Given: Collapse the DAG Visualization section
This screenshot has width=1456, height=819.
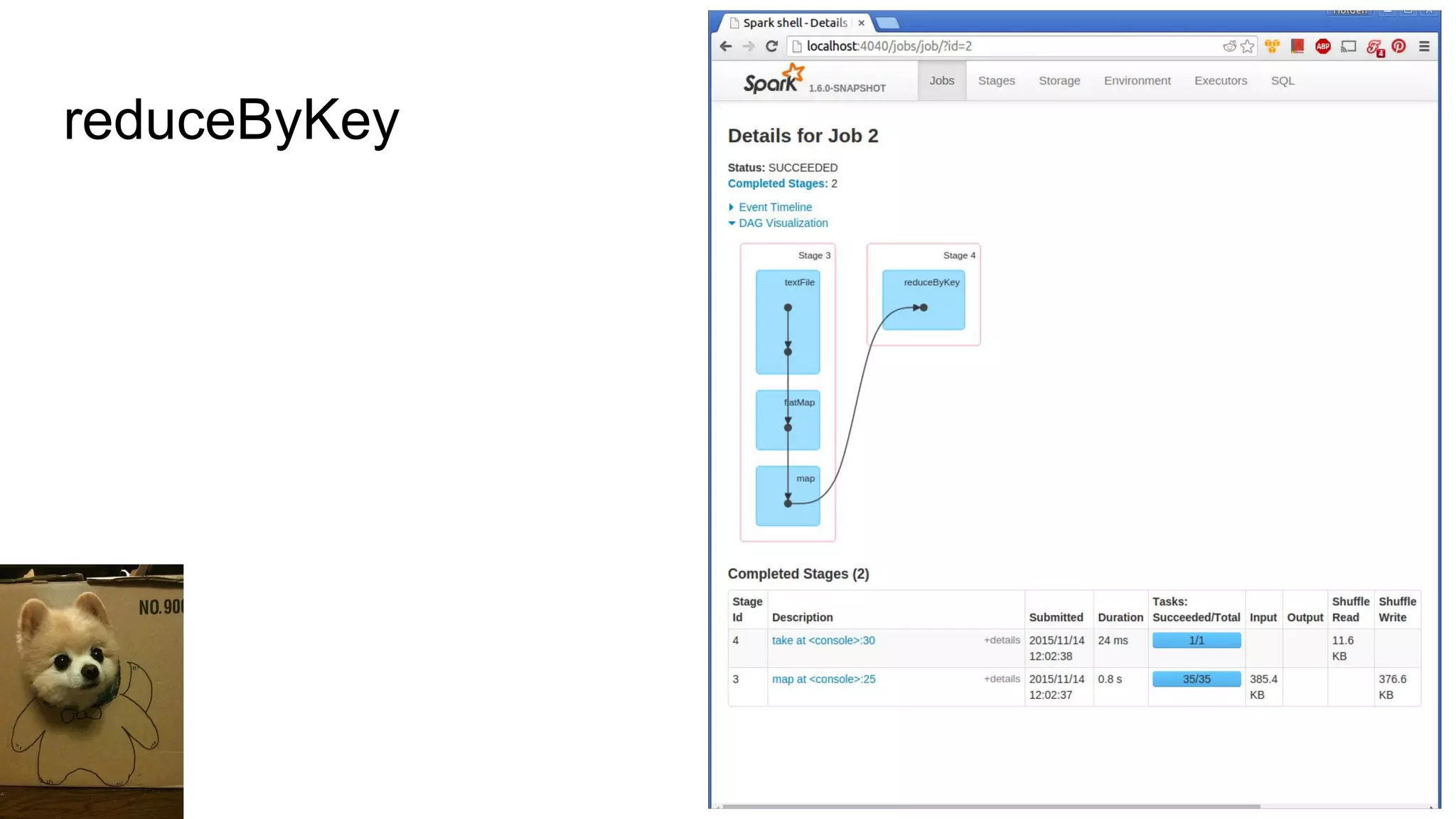Looking at the screenshot, I should [x=782, y=223].
